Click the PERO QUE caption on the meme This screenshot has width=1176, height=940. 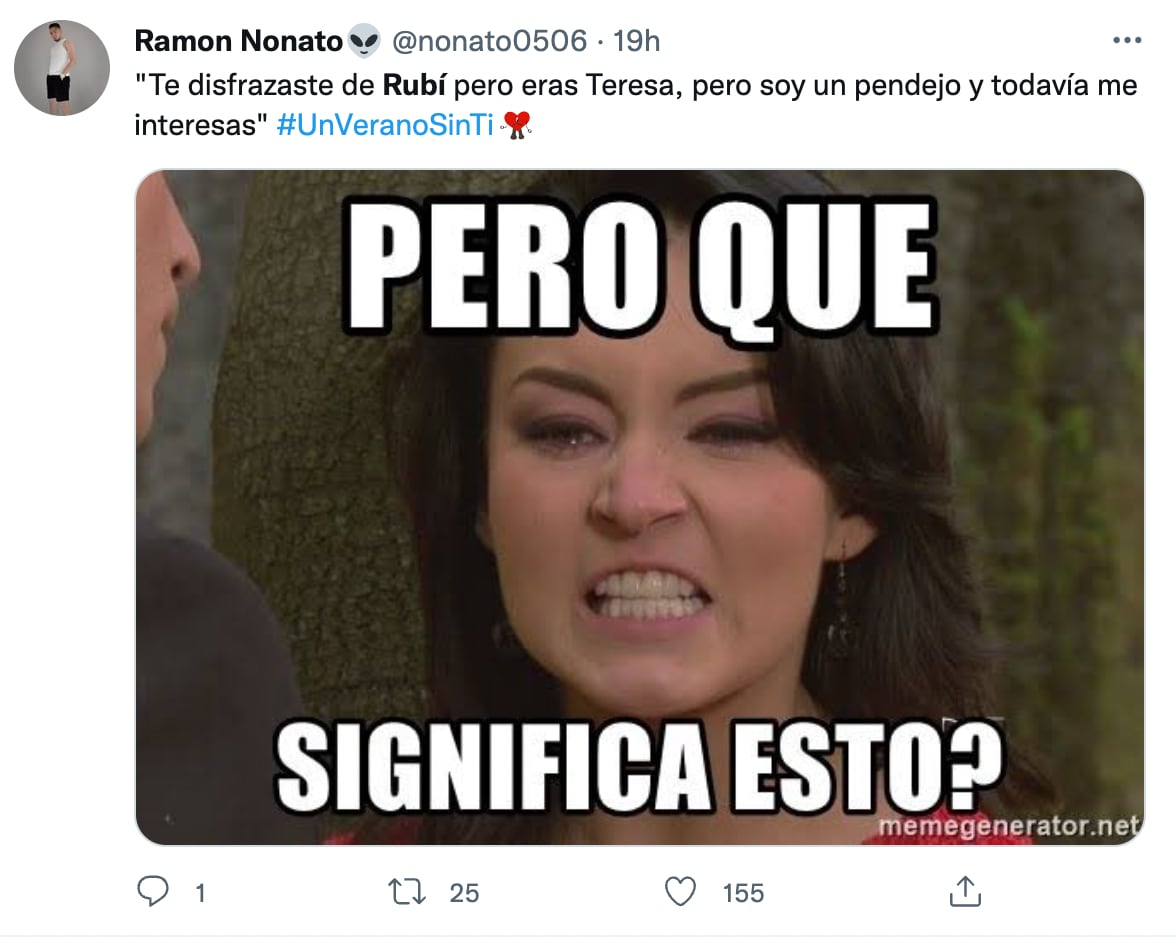click(x=640, y=268)
